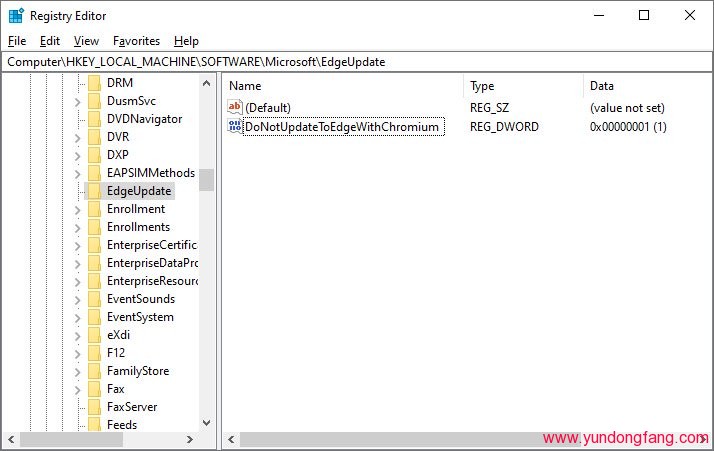This screenshot has height=451, width=714.
Task: Select the EventSystem folder icon
Action: [94, 317]
